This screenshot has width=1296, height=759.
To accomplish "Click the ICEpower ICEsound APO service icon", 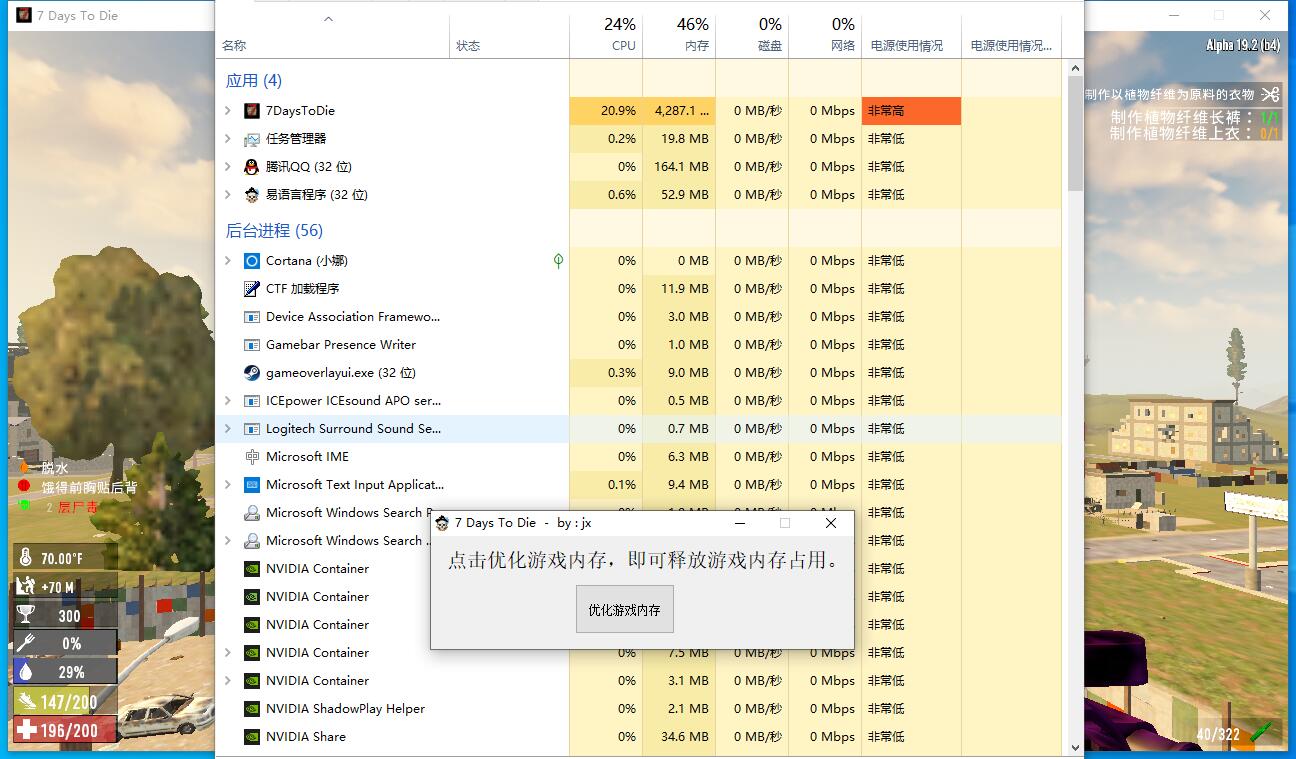I will [x=252, y=401].
